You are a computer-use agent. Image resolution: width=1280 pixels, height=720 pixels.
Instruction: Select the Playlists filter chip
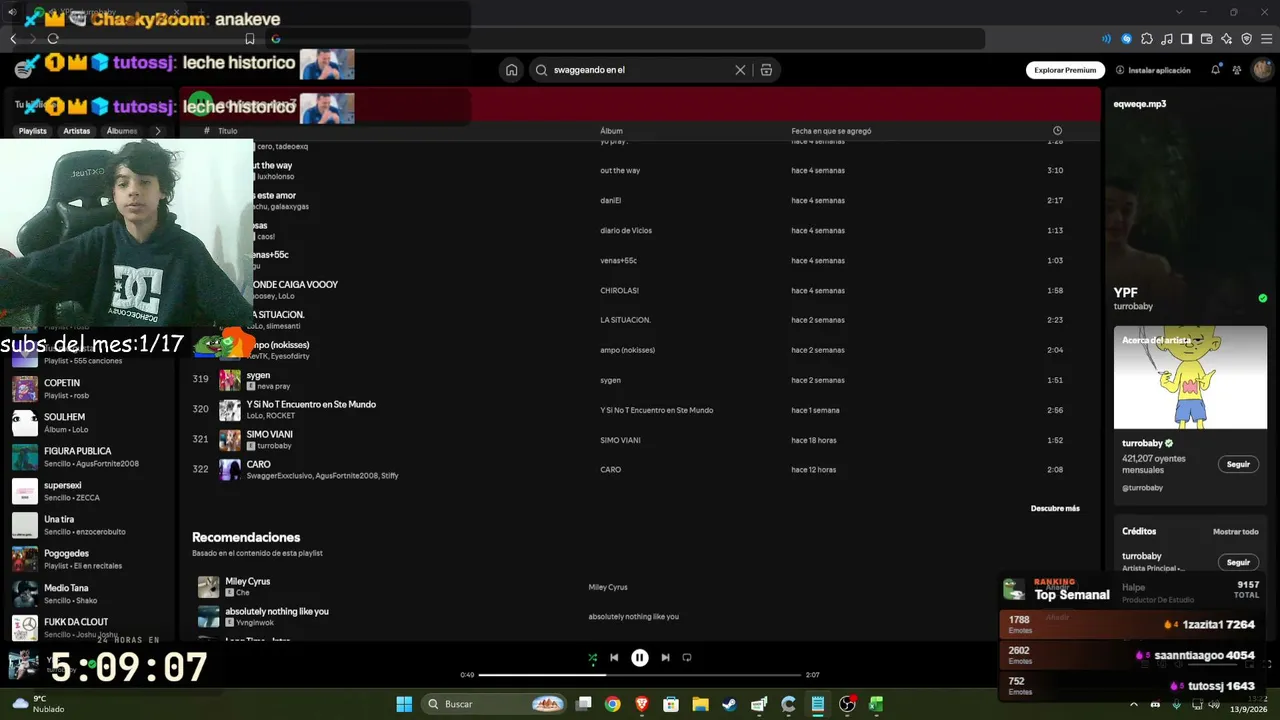(33, 131)
